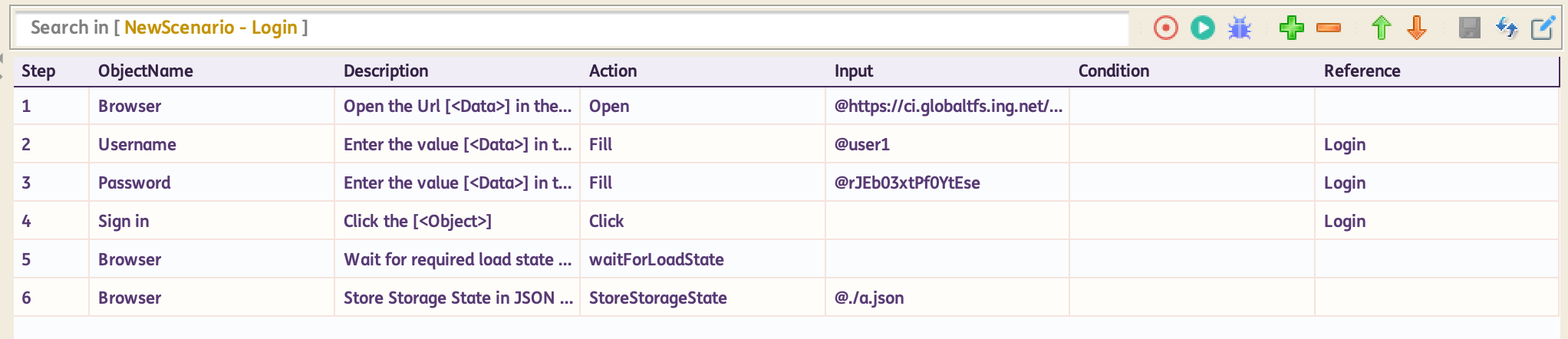This screenshot has height=339, width=1568.
Task: Add a new step with green plus
Action: (x=1291, y=28)
